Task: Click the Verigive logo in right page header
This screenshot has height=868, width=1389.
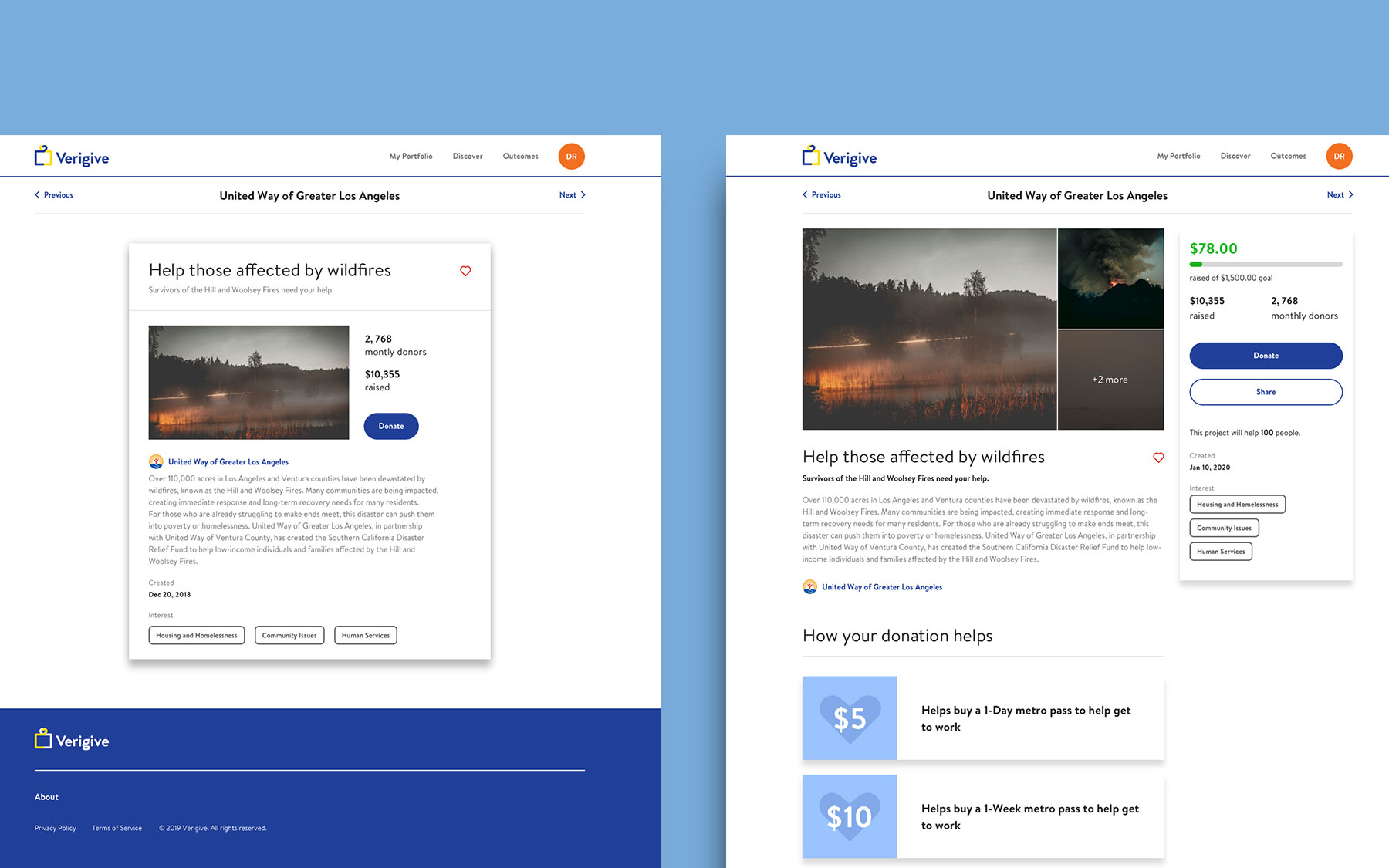Action: coord(840,157)
